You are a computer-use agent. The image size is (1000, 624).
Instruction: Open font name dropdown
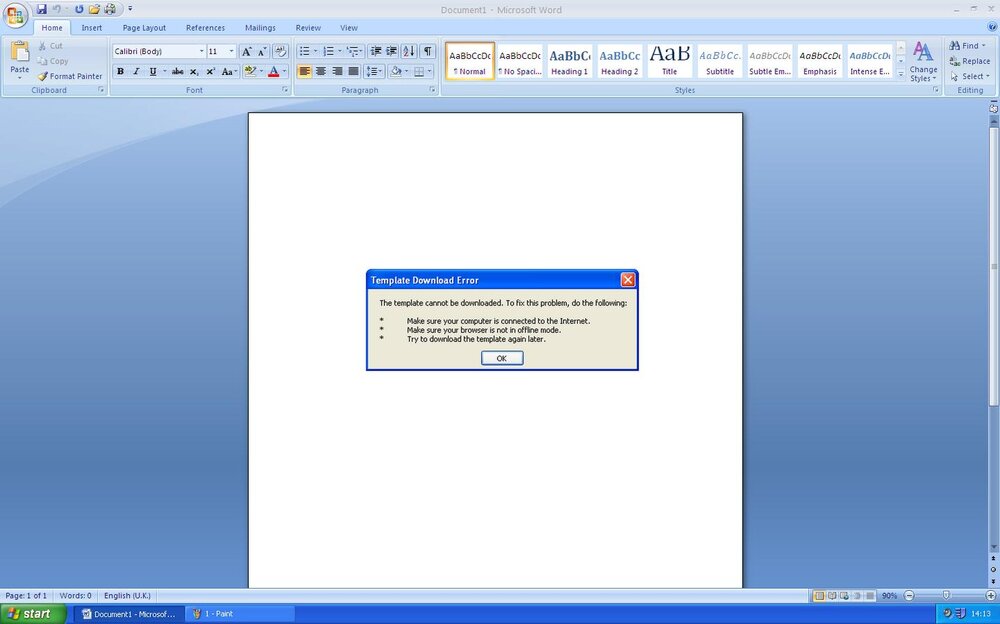pos(202,52)
